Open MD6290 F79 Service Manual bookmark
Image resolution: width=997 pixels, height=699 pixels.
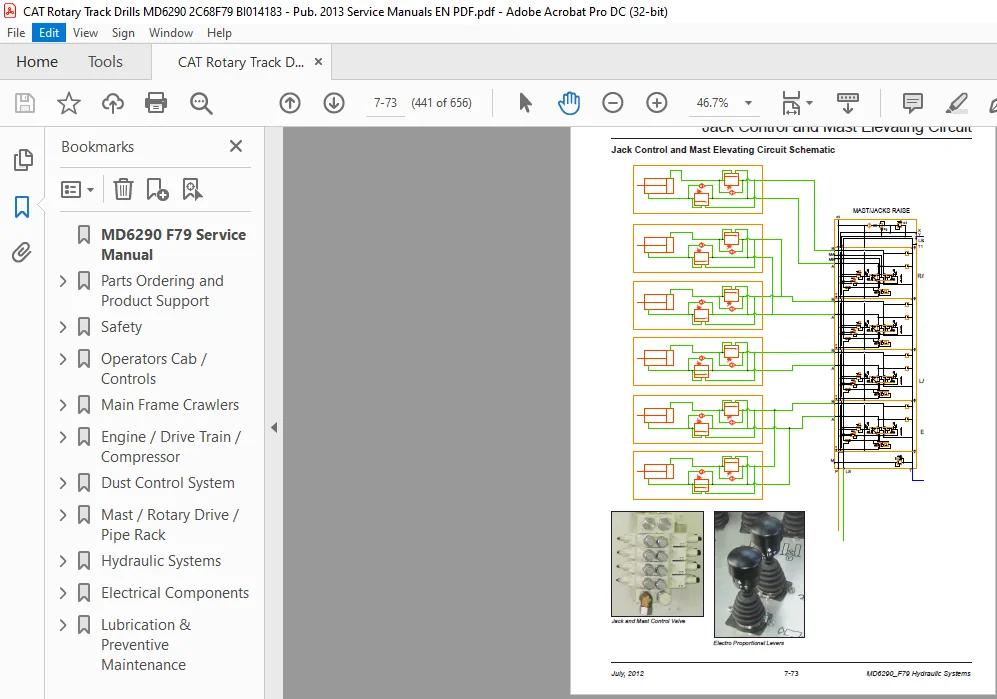(x=173, y=245)
